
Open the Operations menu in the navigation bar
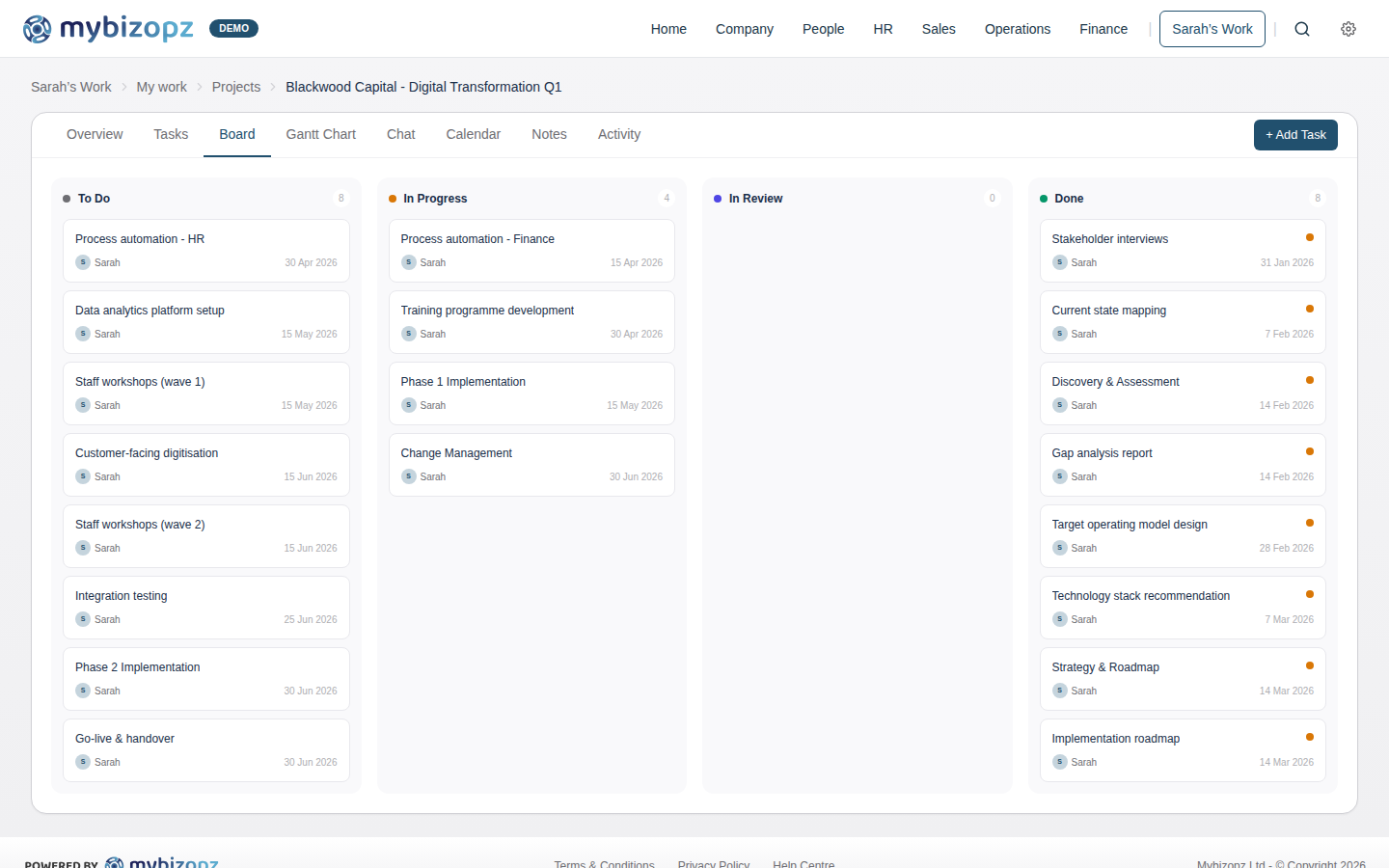[x=1017, y=29]
